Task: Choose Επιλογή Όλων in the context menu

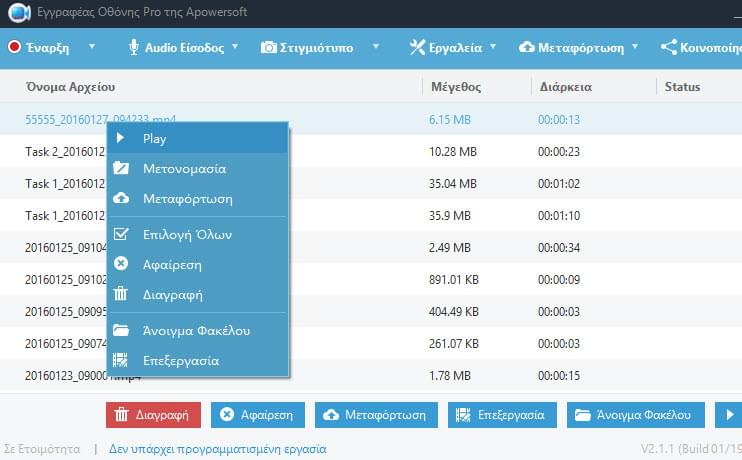Action: pyautogui.click(x=198, y=234)
